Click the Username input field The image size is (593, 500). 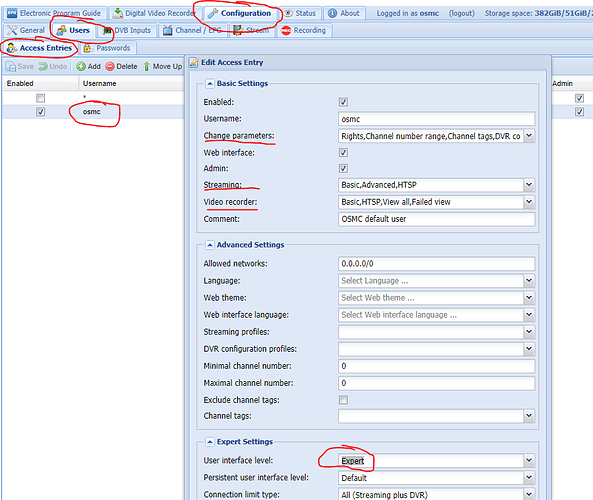click(436, 119)
